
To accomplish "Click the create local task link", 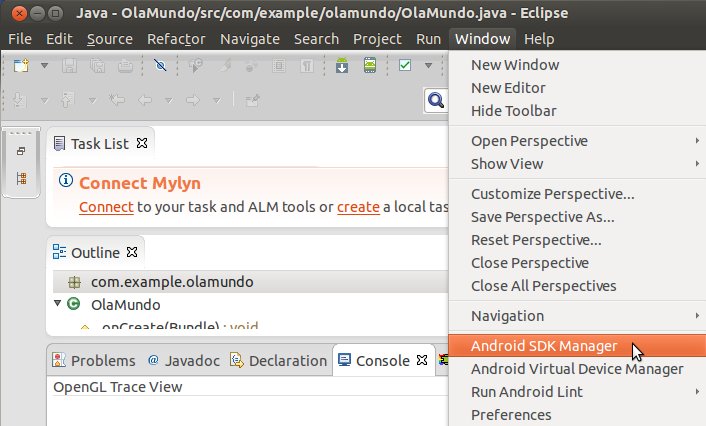I will 358,207.
